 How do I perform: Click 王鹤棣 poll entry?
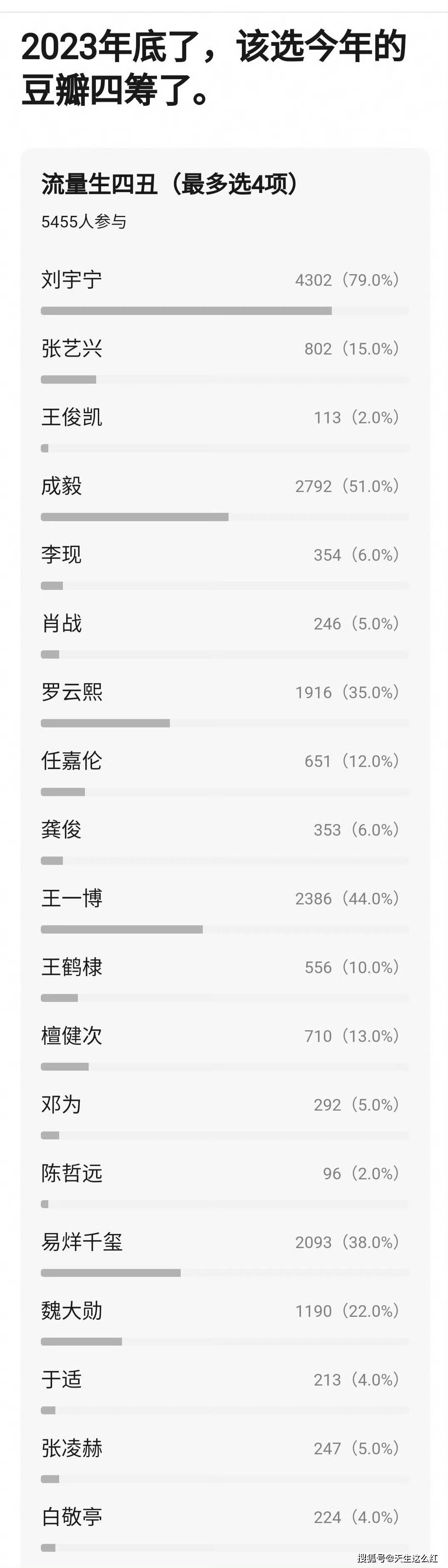pos(72,967)
